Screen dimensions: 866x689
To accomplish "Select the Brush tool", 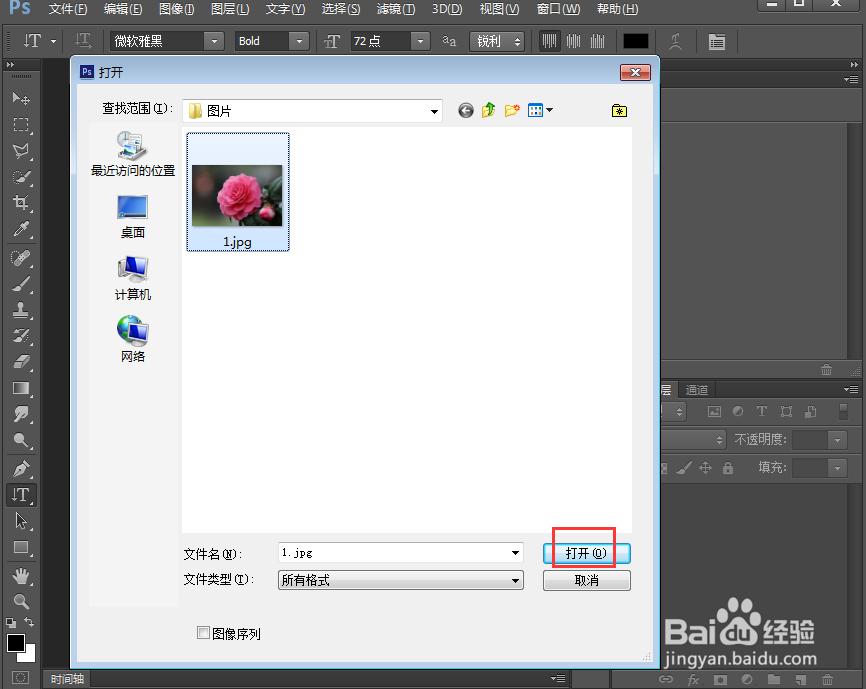I will click(x=21, y=284).
